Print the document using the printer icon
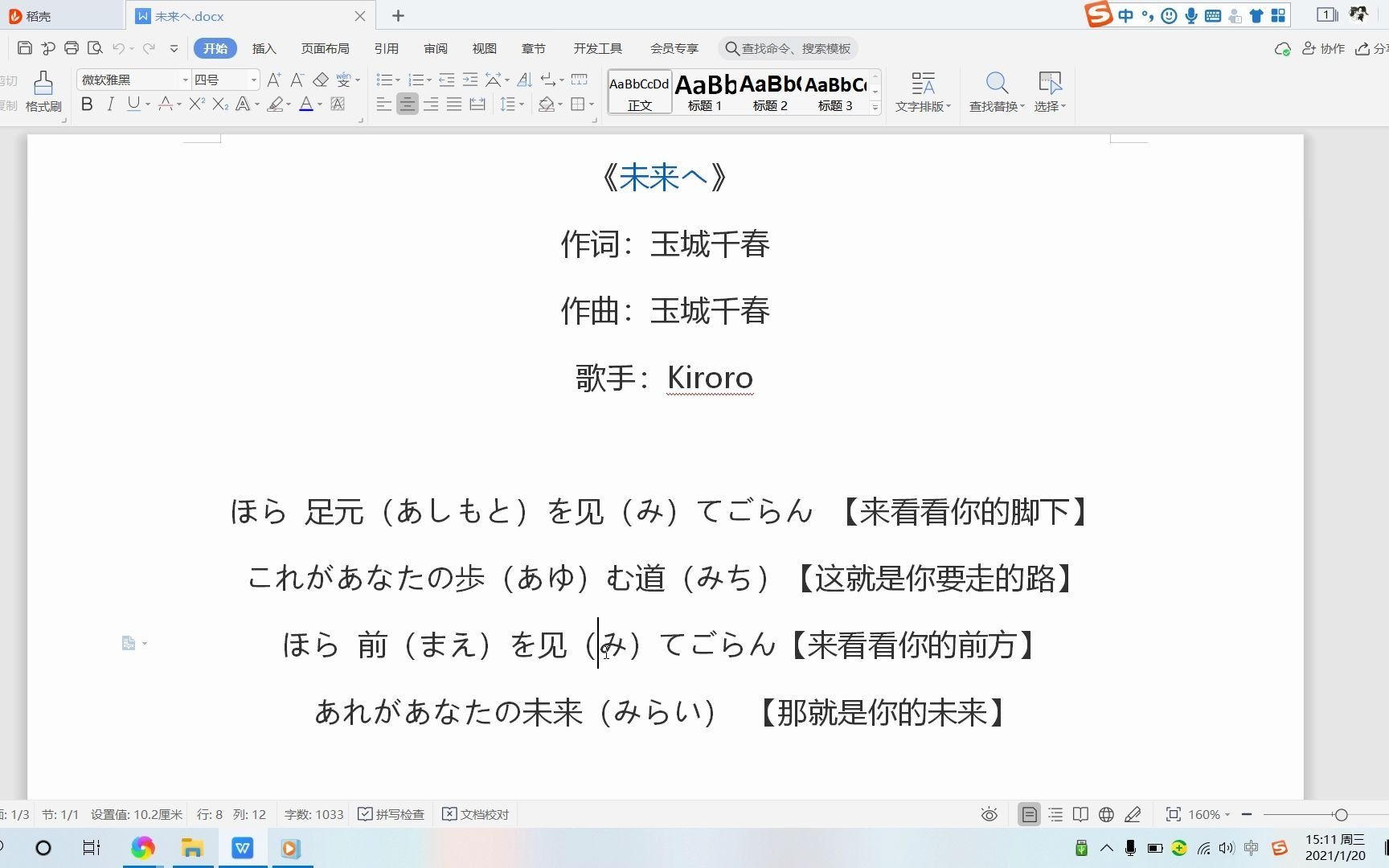1389x868 pixels. 72,48
